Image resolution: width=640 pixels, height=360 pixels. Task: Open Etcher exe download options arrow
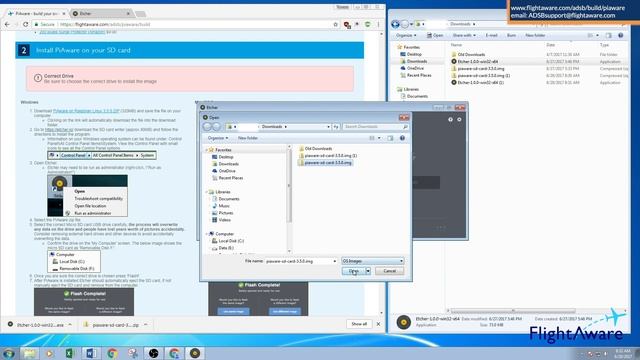click(70, 325)
